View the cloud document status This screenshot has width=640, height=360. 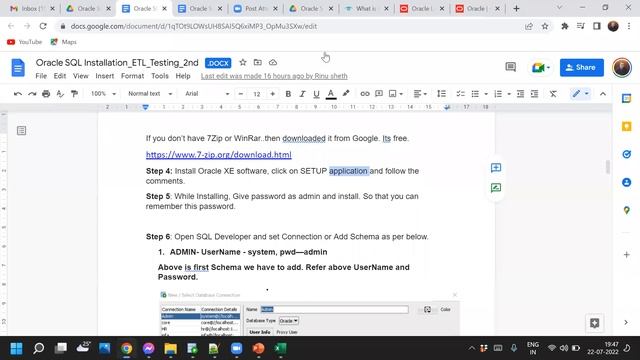click(273, 62)
